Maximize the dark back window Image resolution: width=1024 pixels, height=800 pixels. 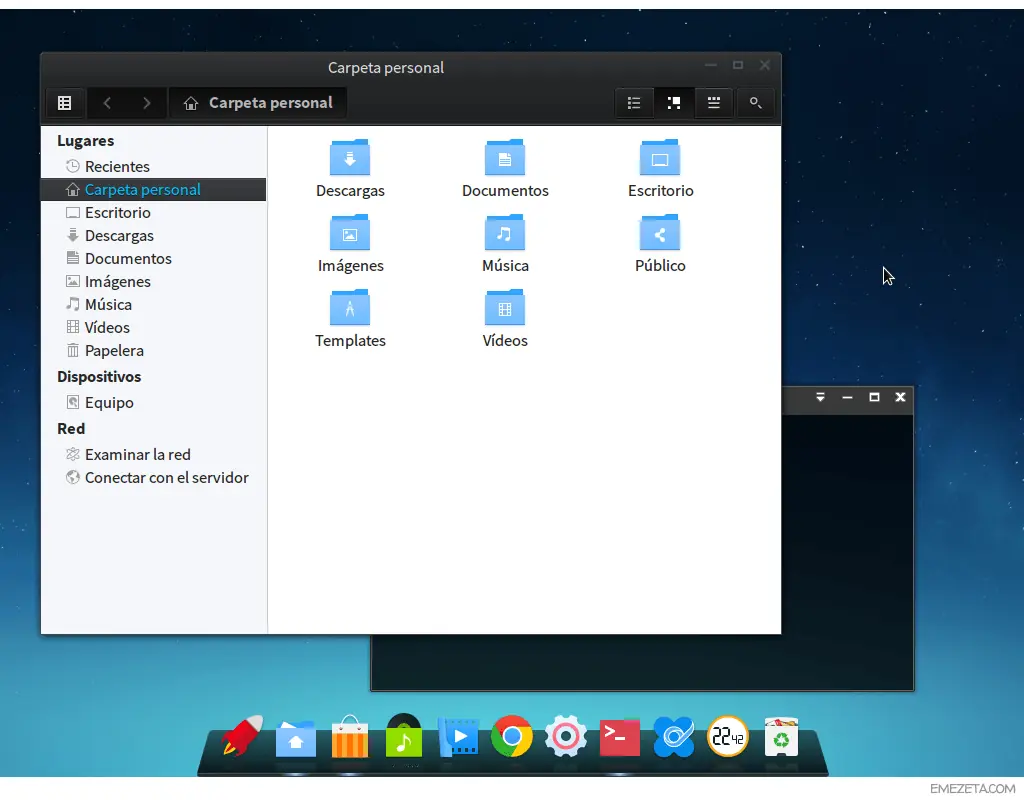[874, 397]
